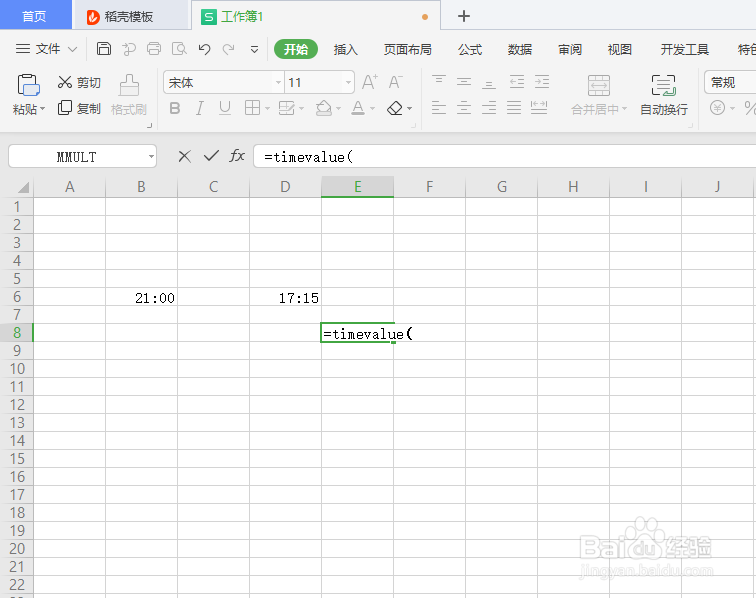Cut selection with 剪切

click(x=79, y=82)
